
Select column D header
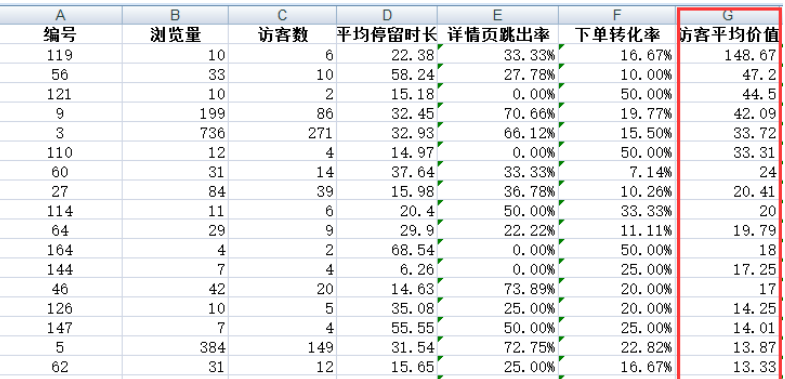pos(387,16)
